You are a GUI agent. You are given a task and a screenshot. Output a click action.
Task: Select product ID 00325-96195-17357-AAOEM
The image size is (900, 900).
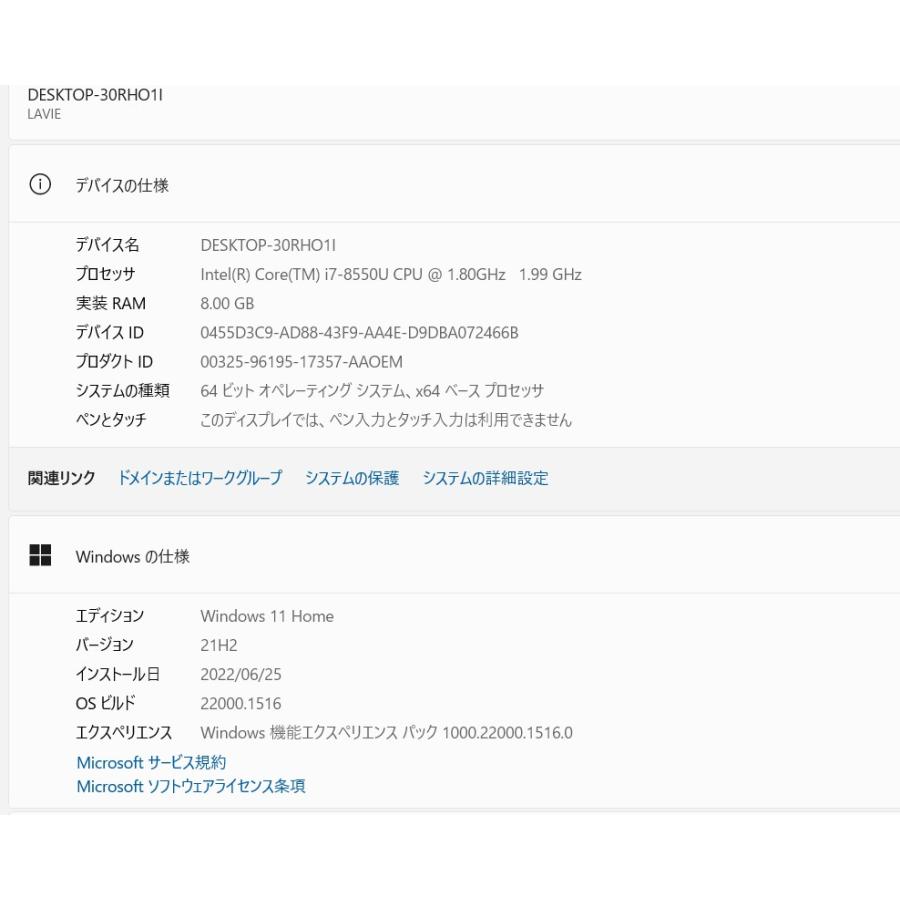[301, 362]
